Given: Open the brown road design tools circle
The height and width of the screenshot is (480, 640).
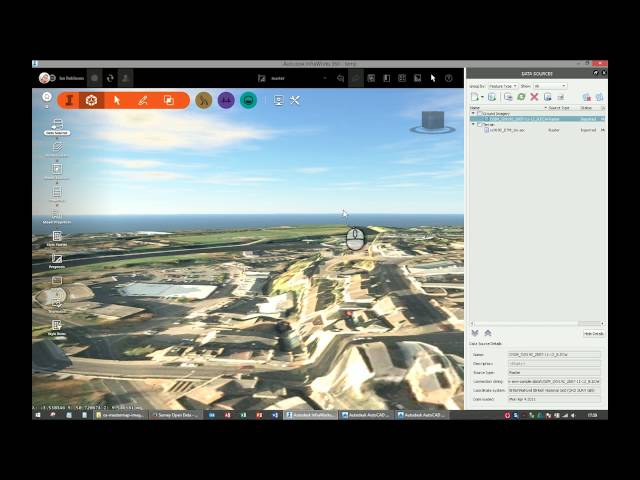Looking at the screenshot, I should 204,100.
